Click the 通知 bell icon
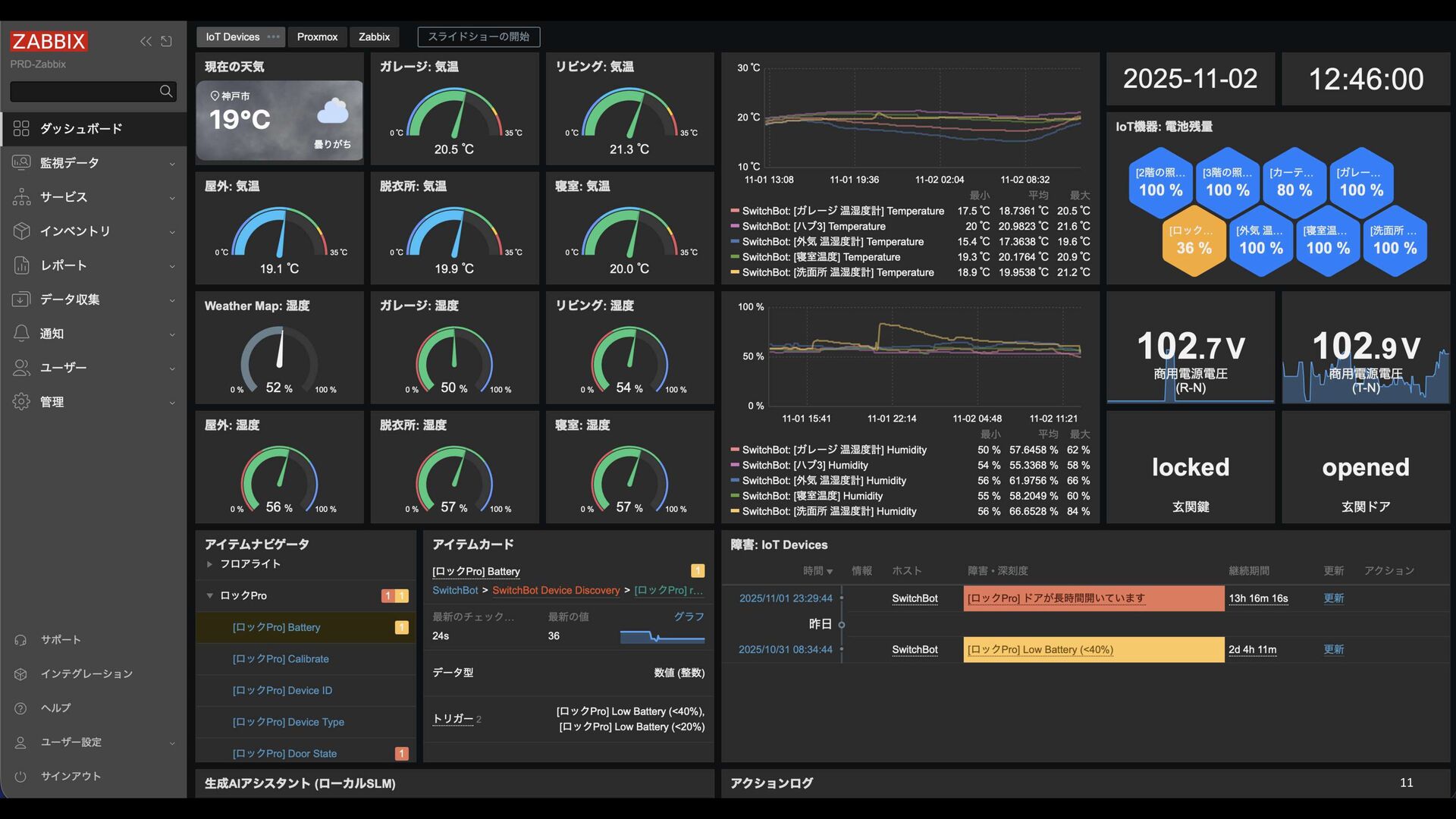 (x=21, y=334)
